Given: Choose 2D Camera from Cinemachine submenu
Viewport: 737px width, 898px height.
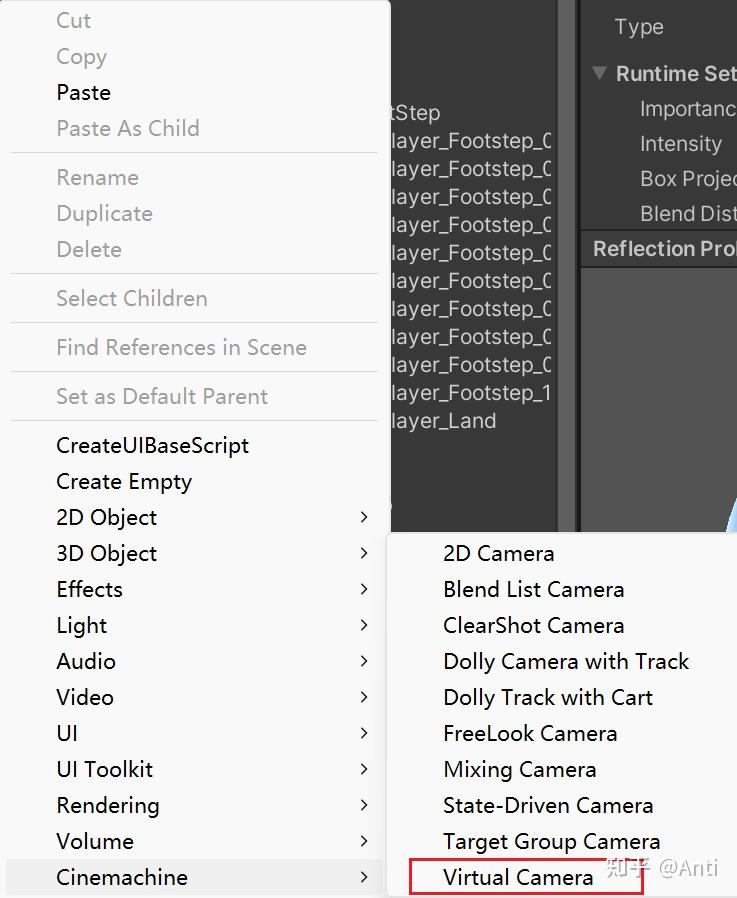Looking at the screenshot, I should (x=498, y=553).
